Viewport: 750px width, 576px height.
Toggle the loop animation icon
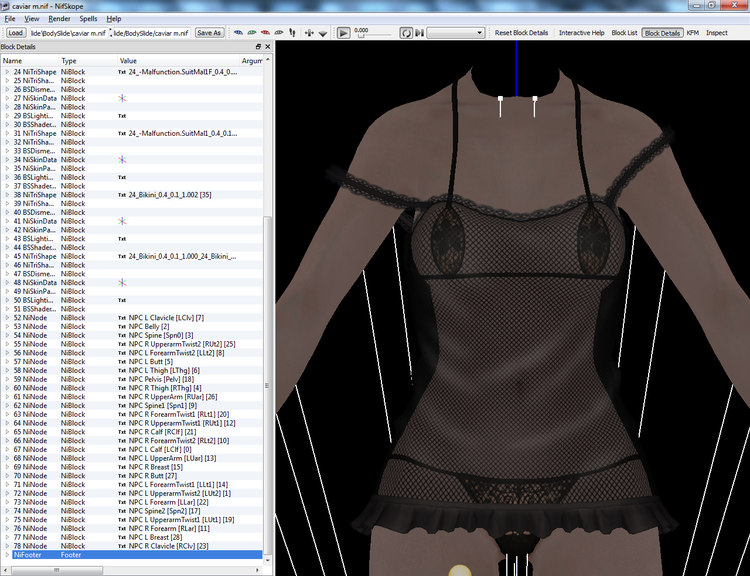coord(406,33)
